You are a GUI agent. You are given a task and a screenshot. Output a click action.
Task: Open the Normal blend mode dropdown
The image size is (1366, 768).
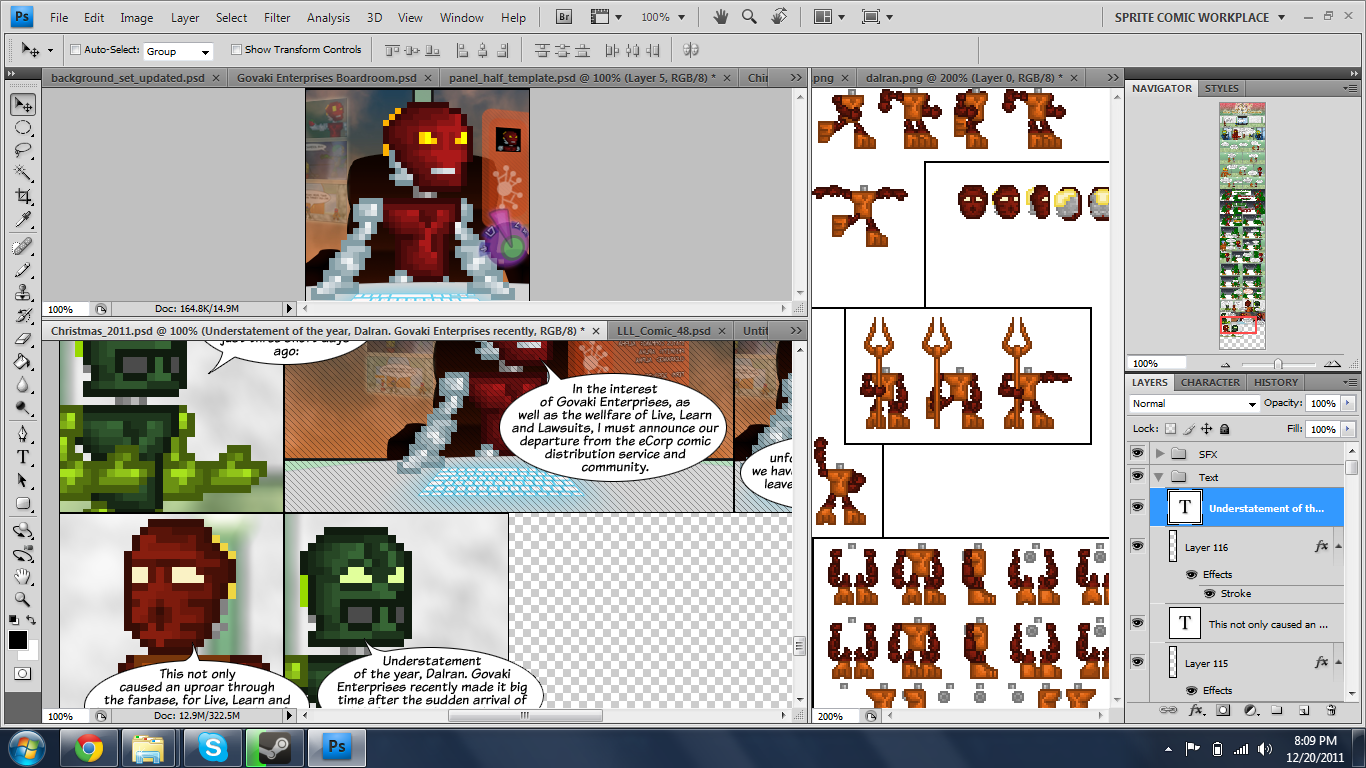click(1194, 404)
